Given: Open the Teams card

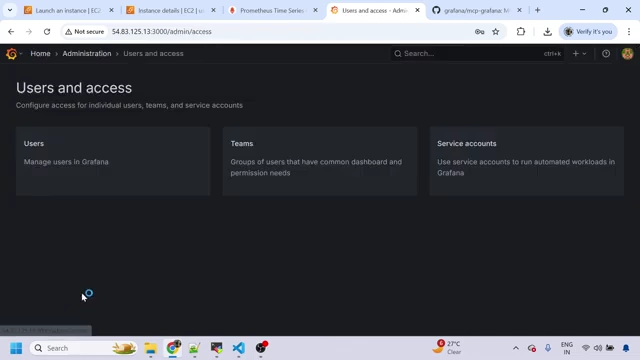Looking at the screenshot, I should [x=320, y=161].
